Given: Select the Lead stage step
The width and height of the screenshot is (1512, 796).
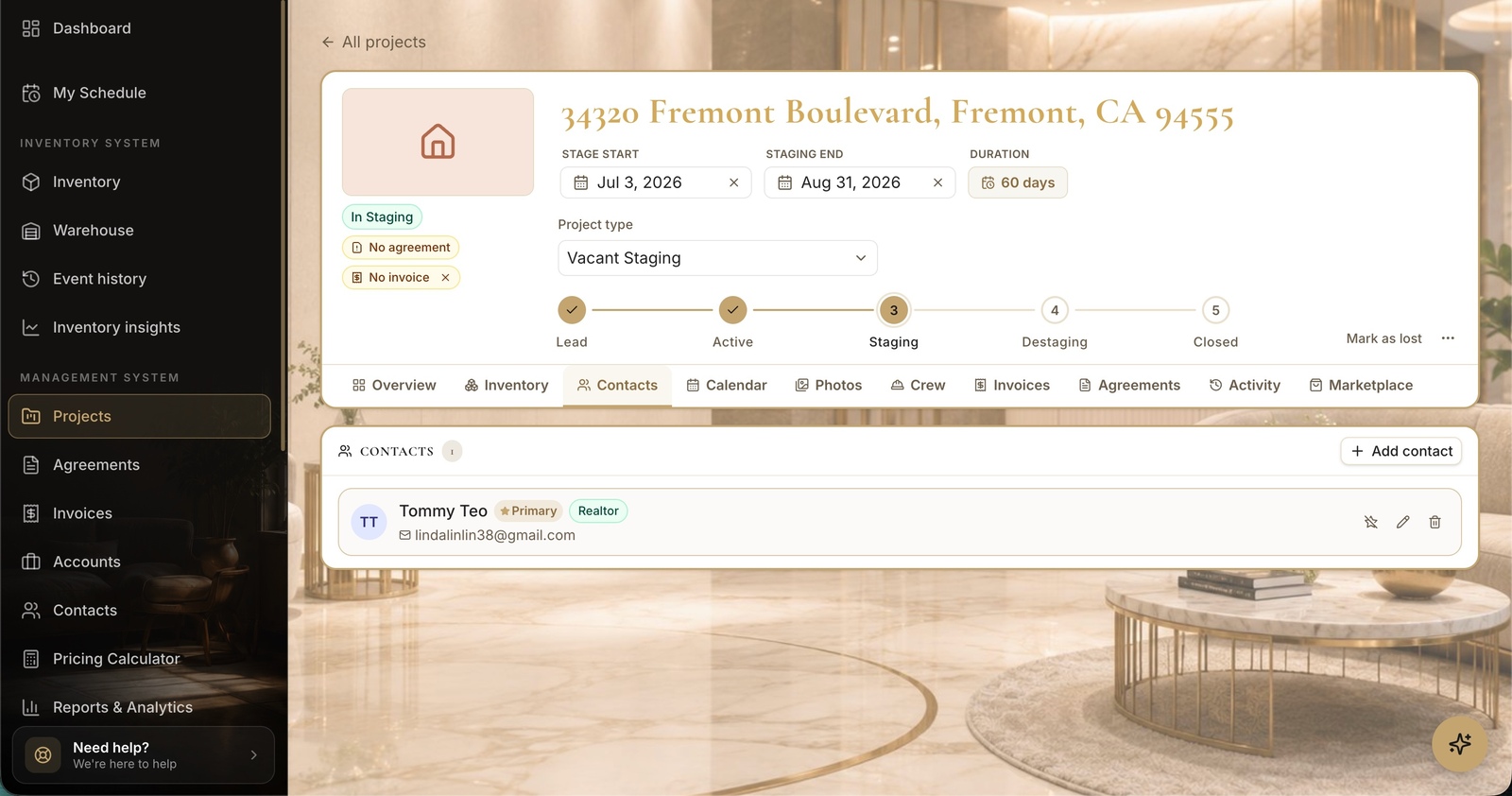Looking at the screenshot, I should (572, 310).
